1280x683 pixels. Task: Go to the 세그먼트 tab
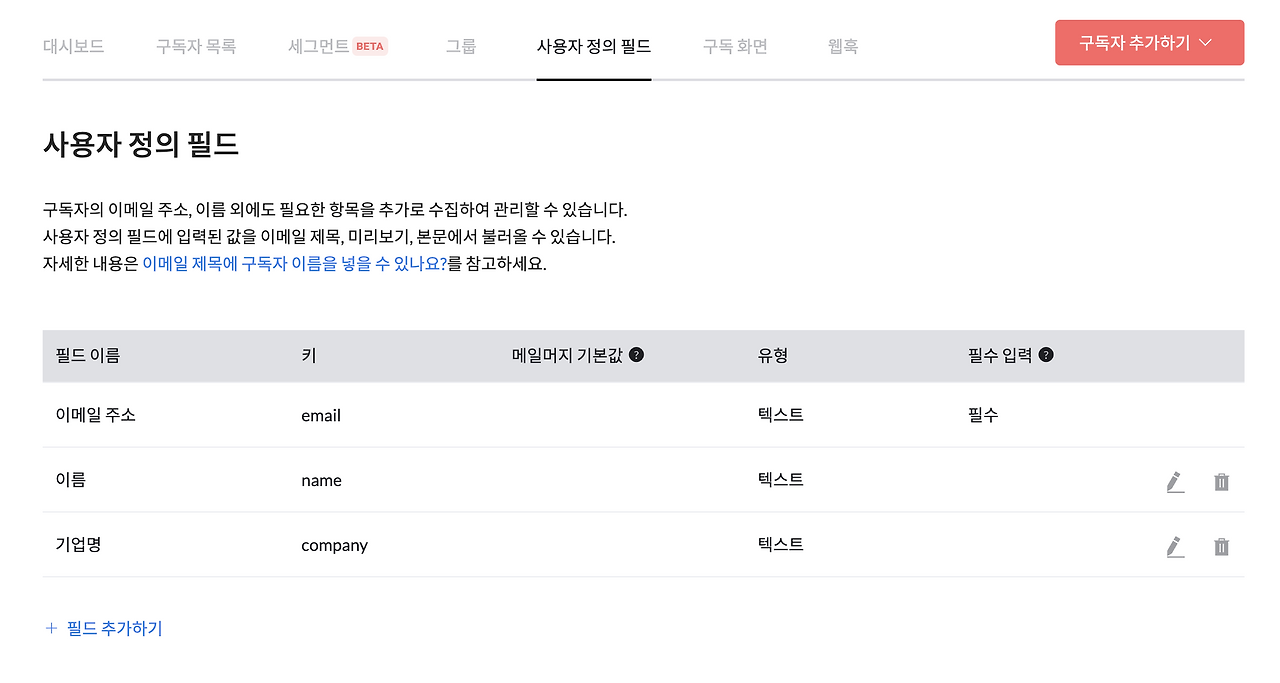318,45
